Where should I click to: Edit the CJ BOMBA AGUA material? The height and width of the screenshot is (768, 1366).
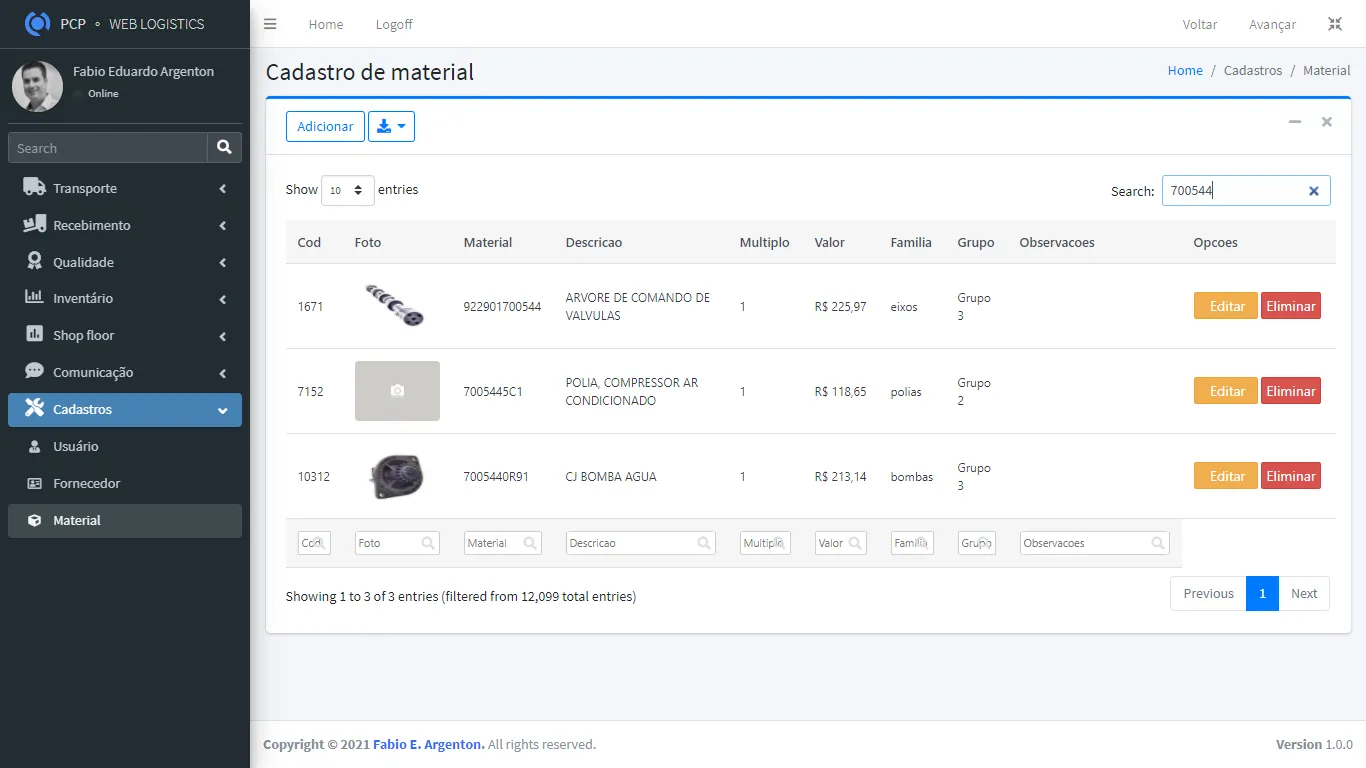tap(1225, 476)
